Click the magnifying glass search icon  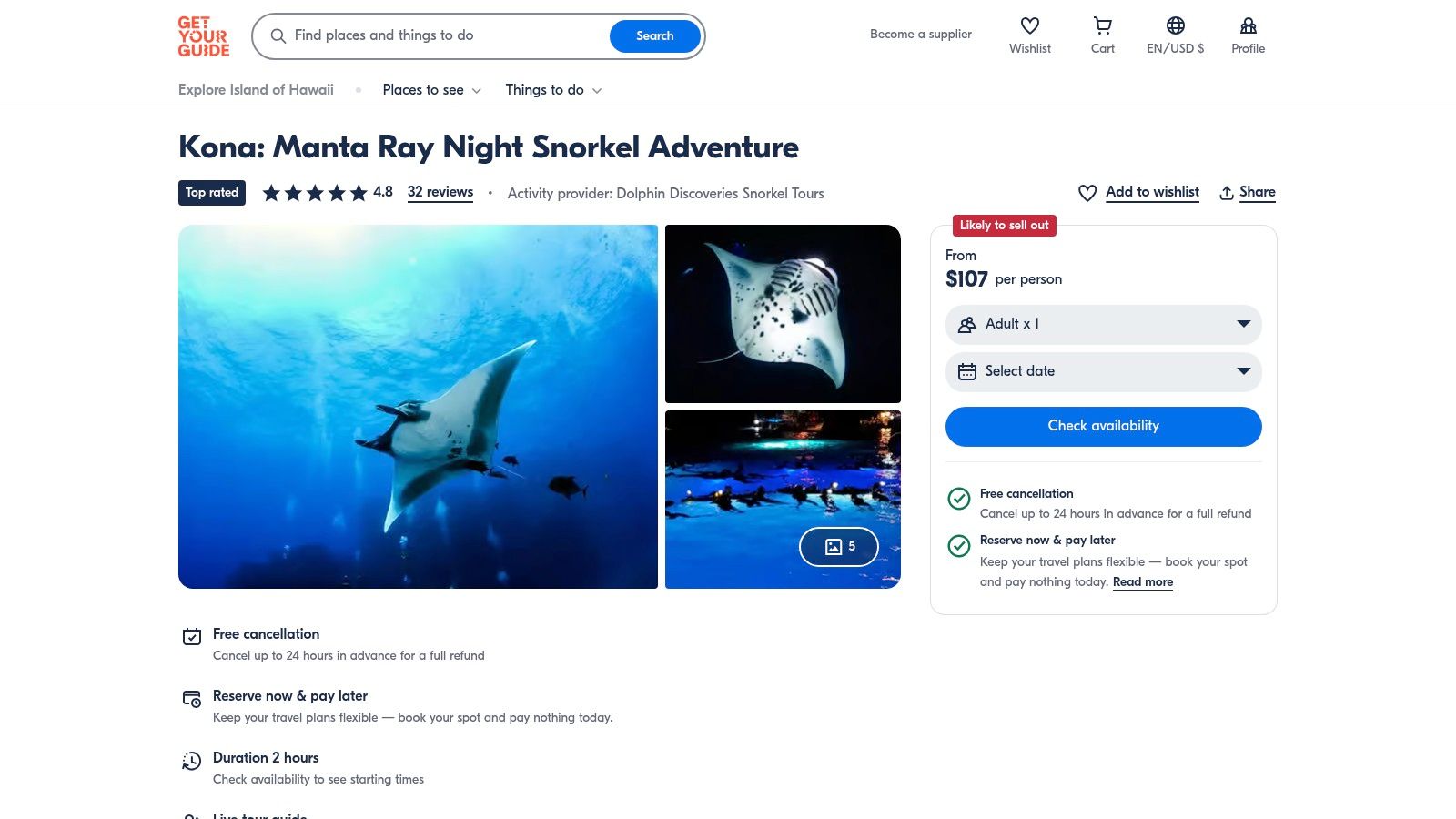pos(278,36)
